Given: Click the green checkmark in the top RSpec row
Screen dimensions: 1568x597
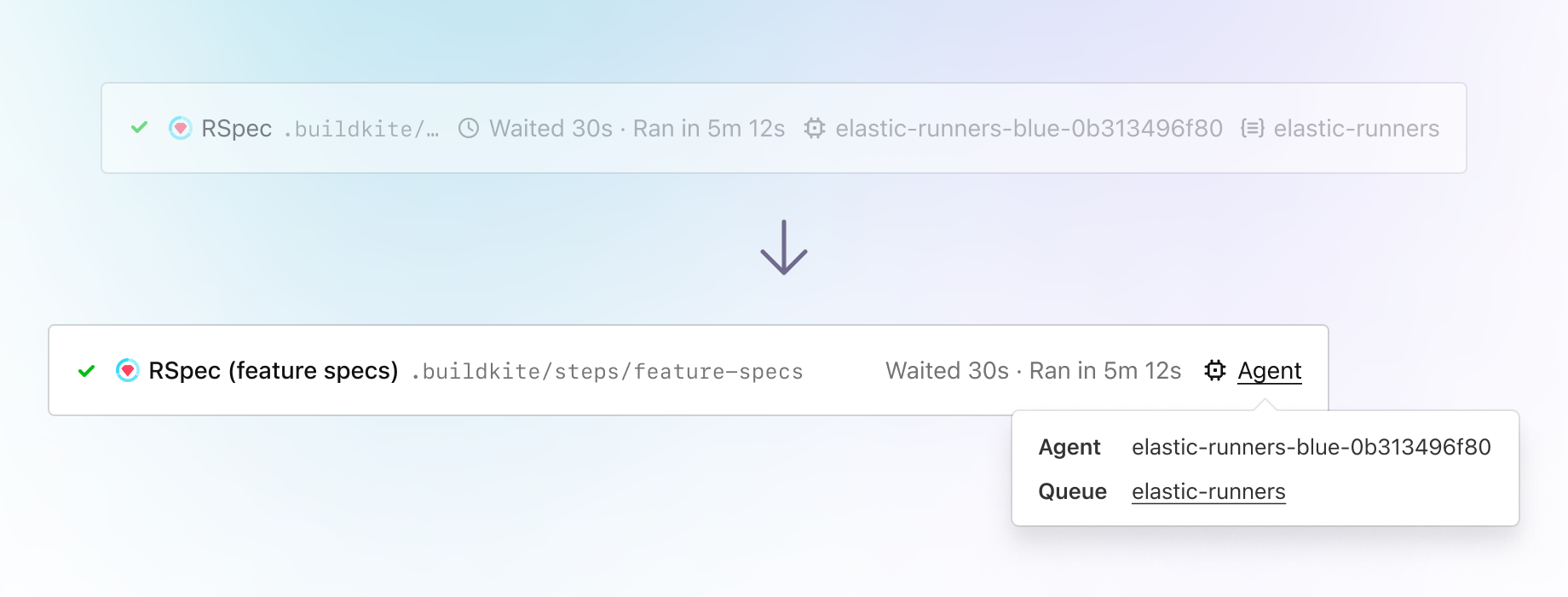Looking at the screenshot, I should coord(139,128).
